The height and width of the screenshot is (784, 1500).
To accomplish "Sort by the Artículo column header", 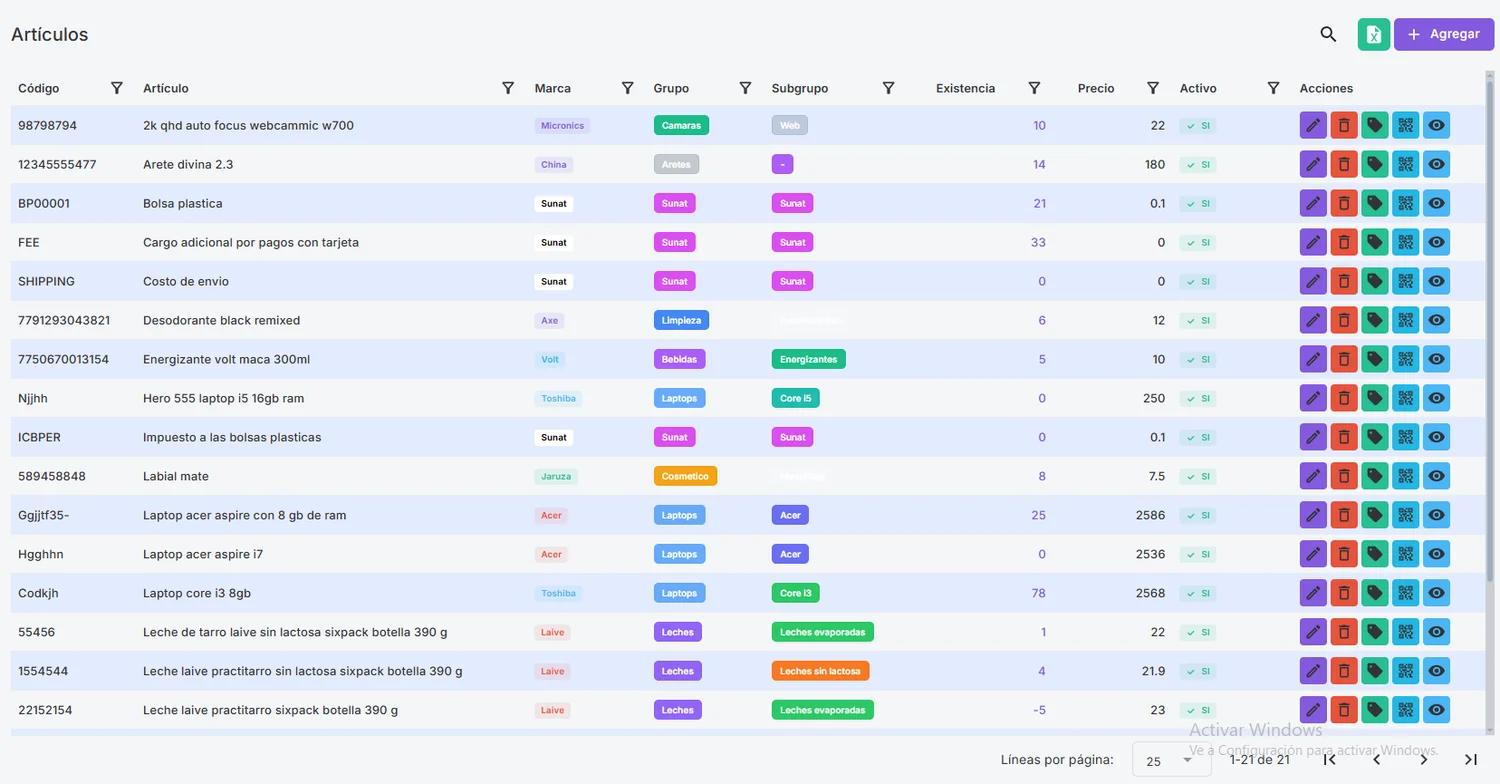I will point(166,88).
